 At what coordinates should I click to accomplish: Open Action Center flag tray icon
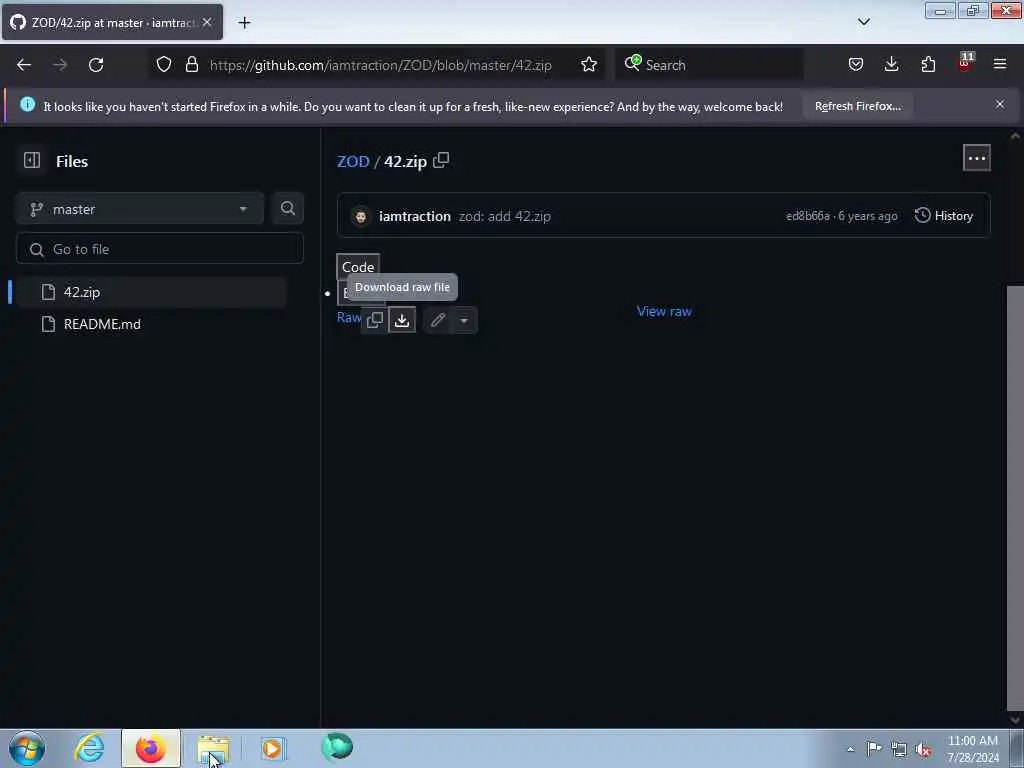[x=874, y=748]
